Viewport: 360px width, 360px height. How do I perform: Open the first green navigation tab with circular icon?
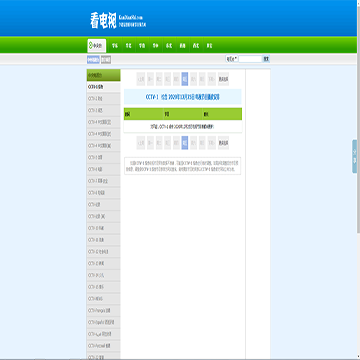click(x=97, y=46)
